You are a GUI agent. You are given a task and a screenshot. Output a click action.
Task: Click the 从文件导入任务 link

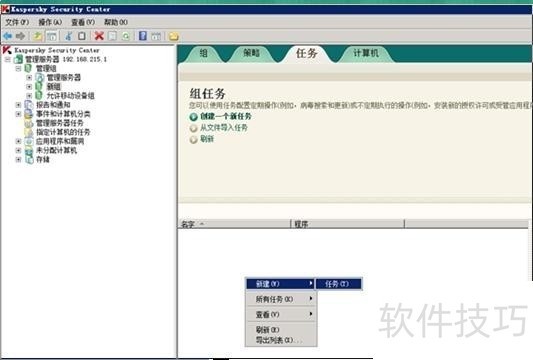point(224,128)
